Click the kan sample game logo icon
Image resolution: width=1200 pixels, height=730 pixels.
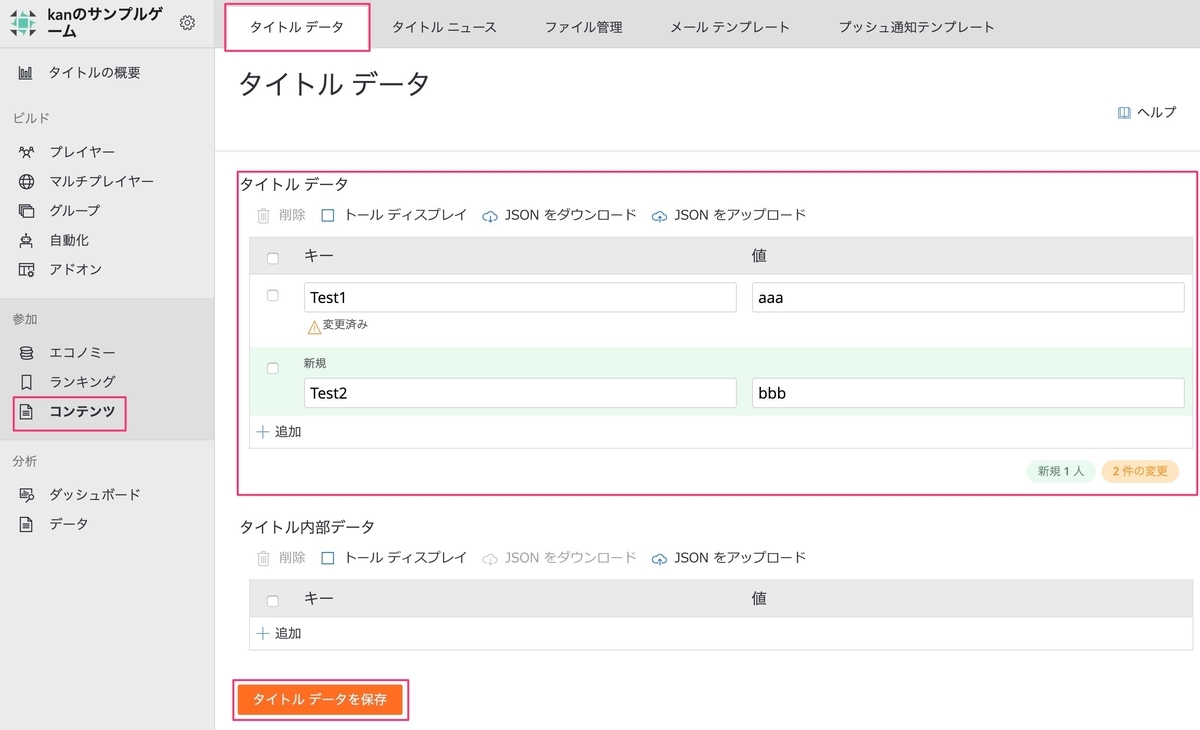(x=23, y=23)
